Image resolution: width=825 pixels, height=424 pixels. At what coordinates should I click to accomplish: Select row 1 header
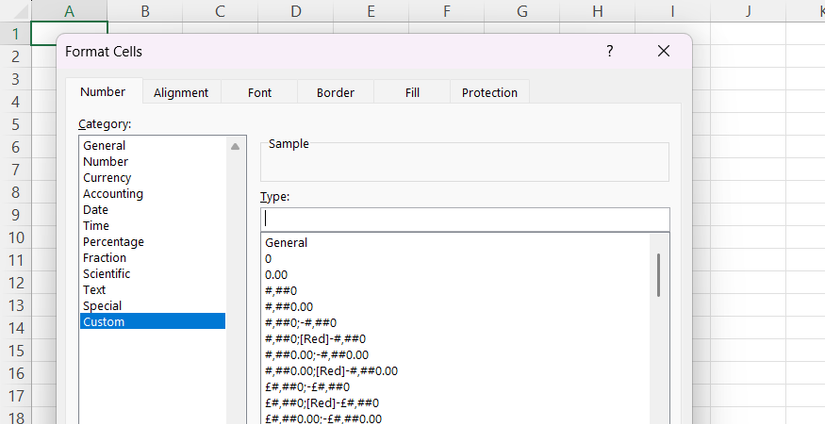point(16,34)
